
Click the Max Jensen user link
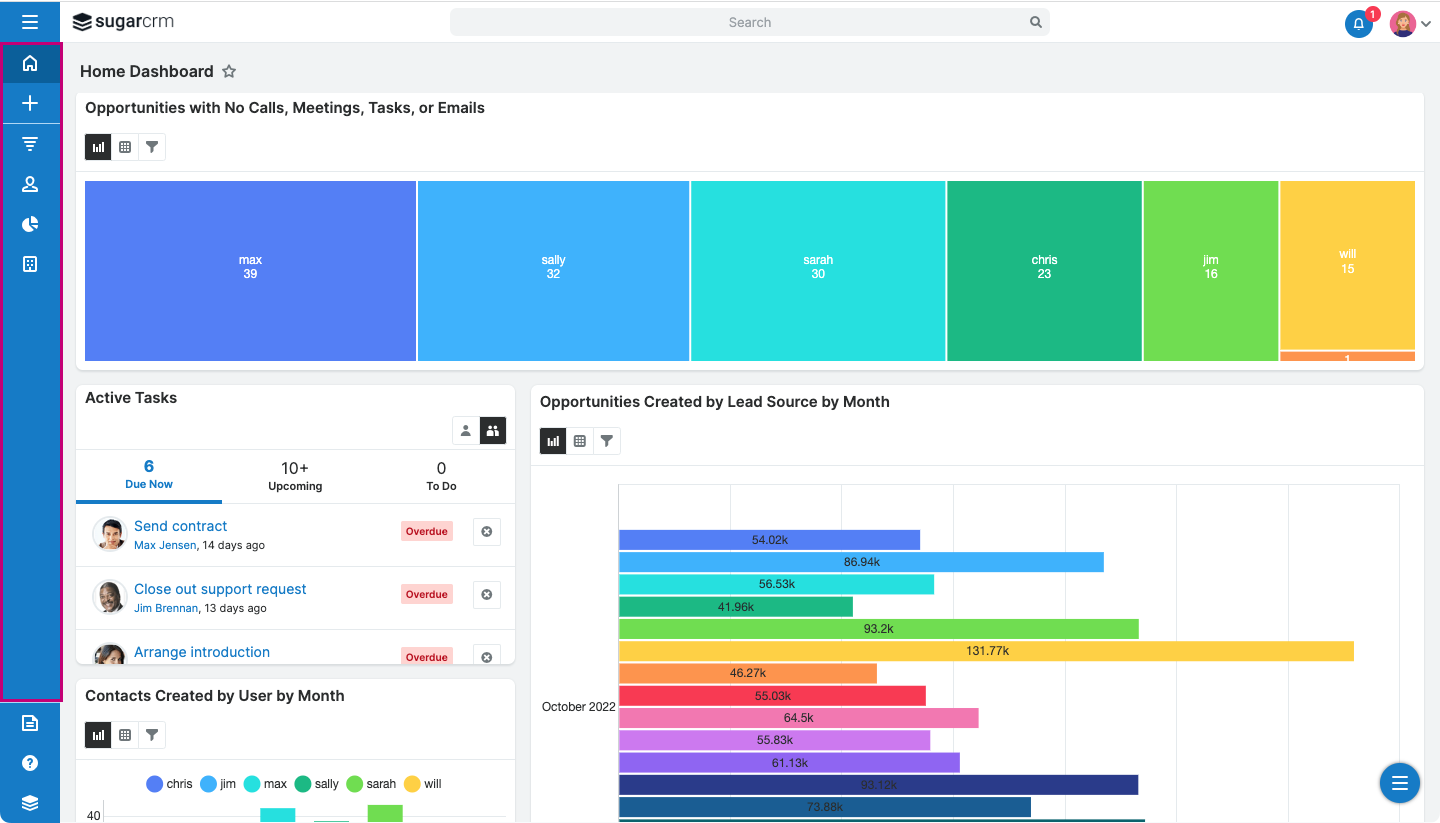166,545
